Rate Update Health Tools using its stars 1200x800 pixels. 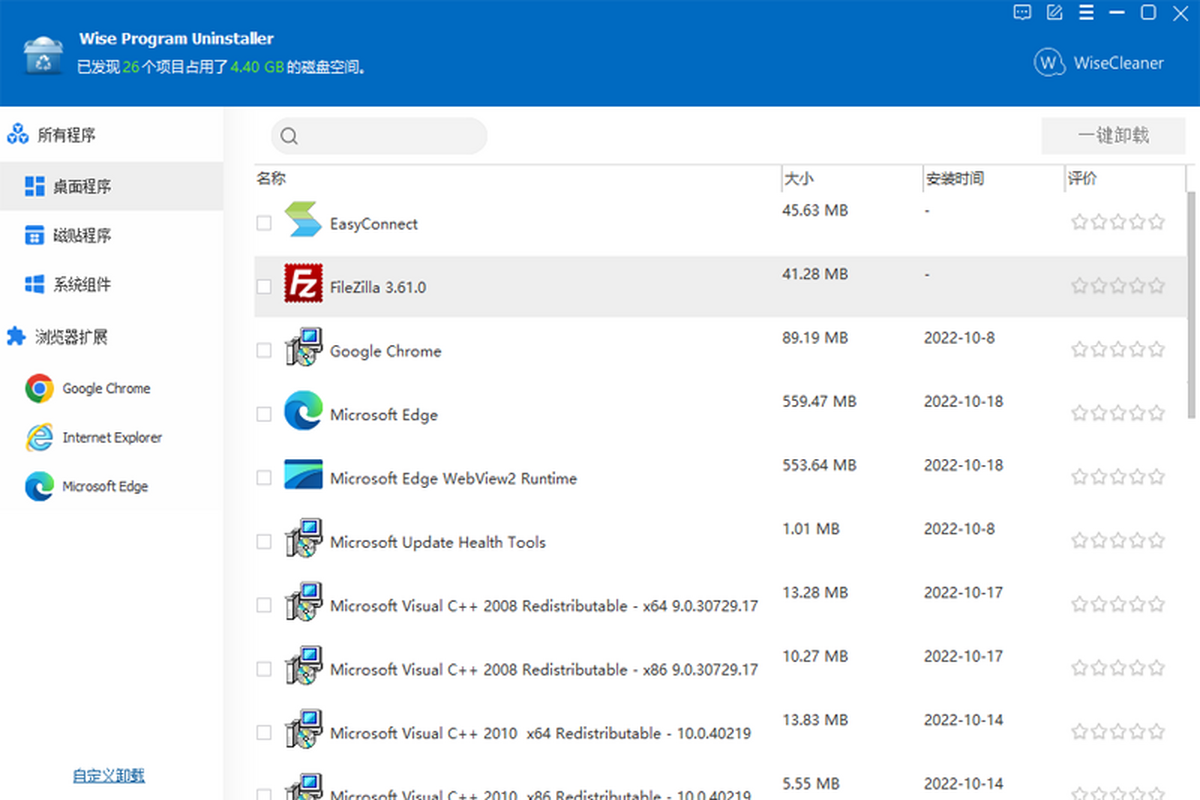pos(1118,541)
